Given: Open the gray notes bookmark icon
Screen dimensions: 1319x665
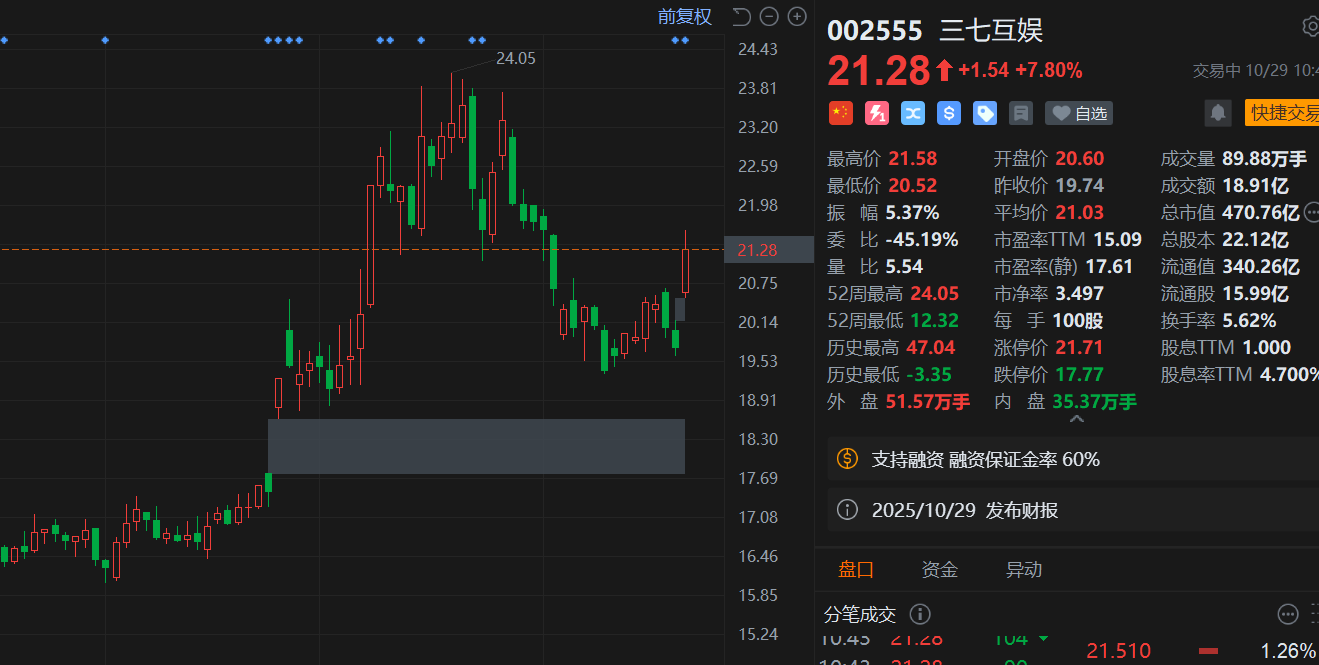Looking at the screenshot, I should [x=1021, y=113].
